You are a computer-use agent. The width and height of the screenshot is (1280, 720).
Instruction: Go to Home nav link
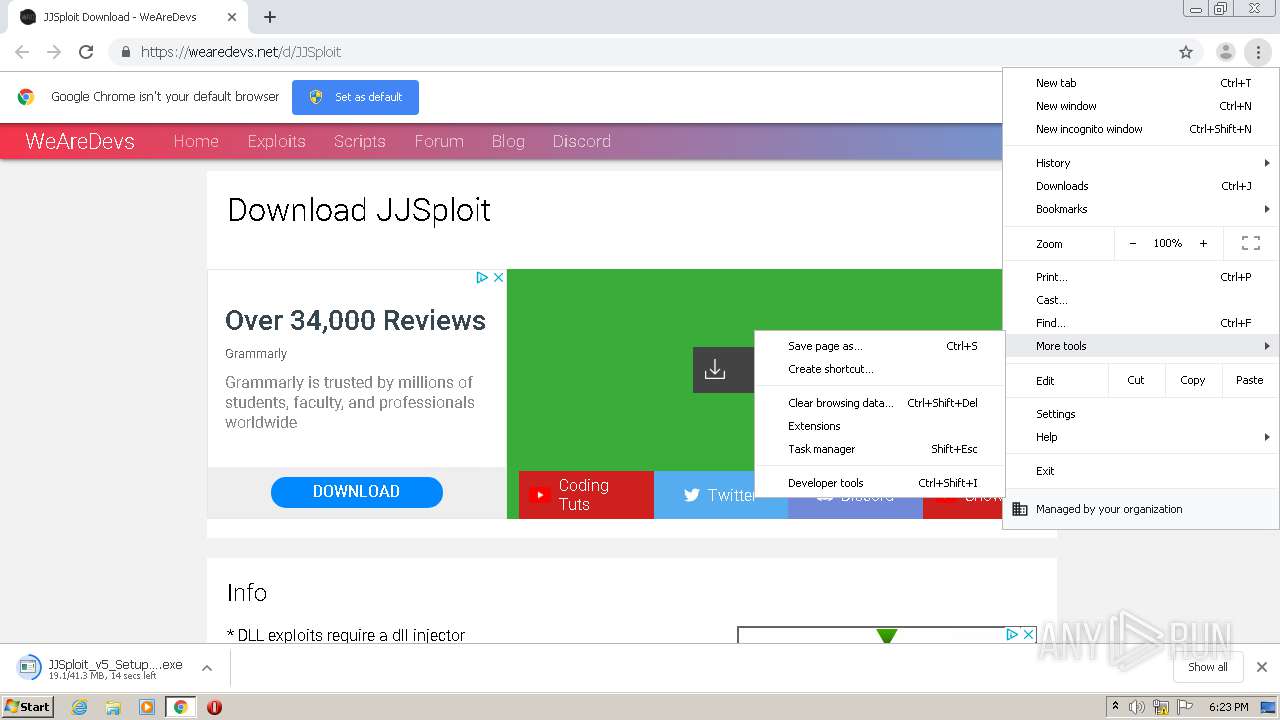pos(196,141)
